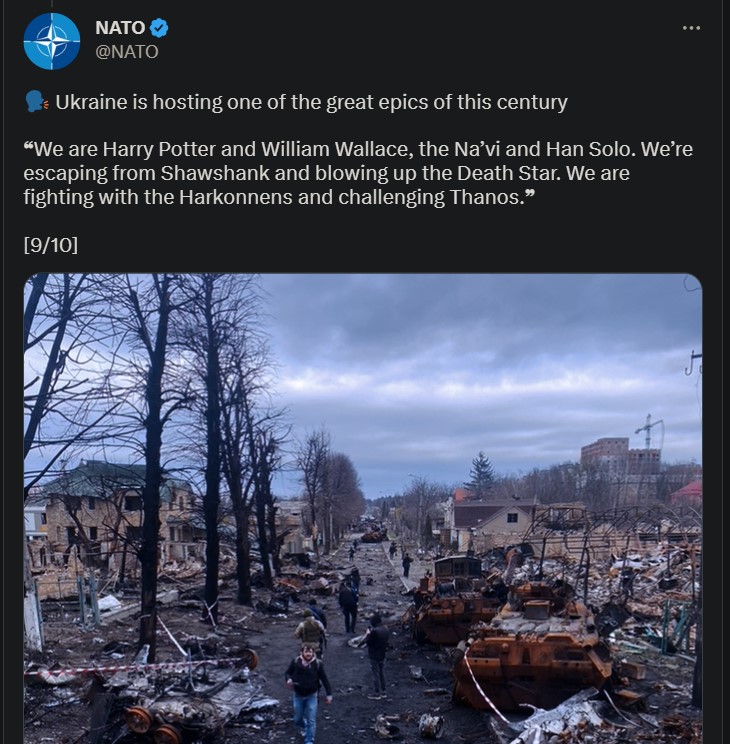Click the blue verified checkmark badge
The height and width of the screenshot is (744, 730).
click(x=159, y=28)
